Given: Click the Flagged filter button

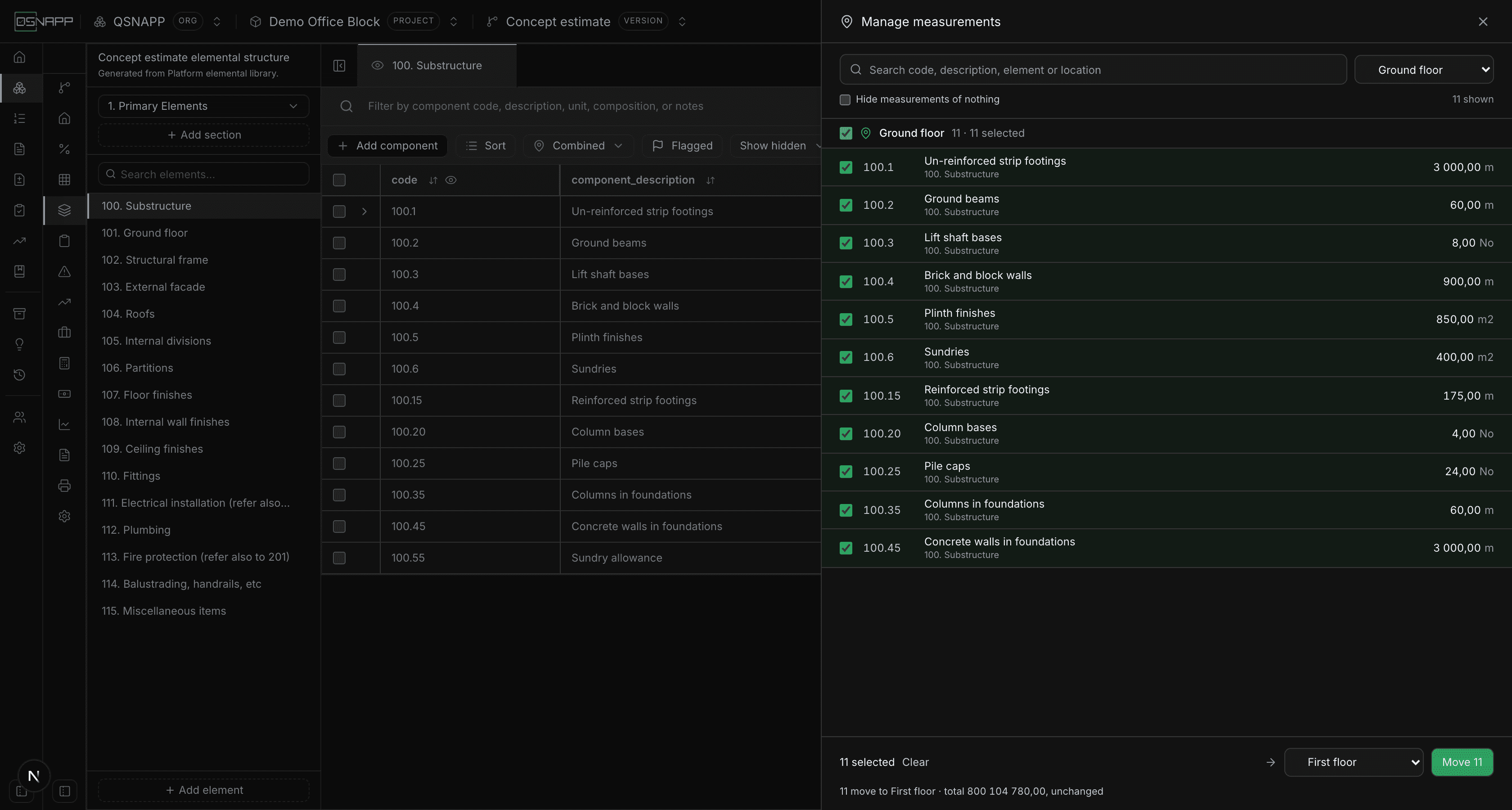Looking at the screenshot, I should pyautogui.click(x=682, y=145).
